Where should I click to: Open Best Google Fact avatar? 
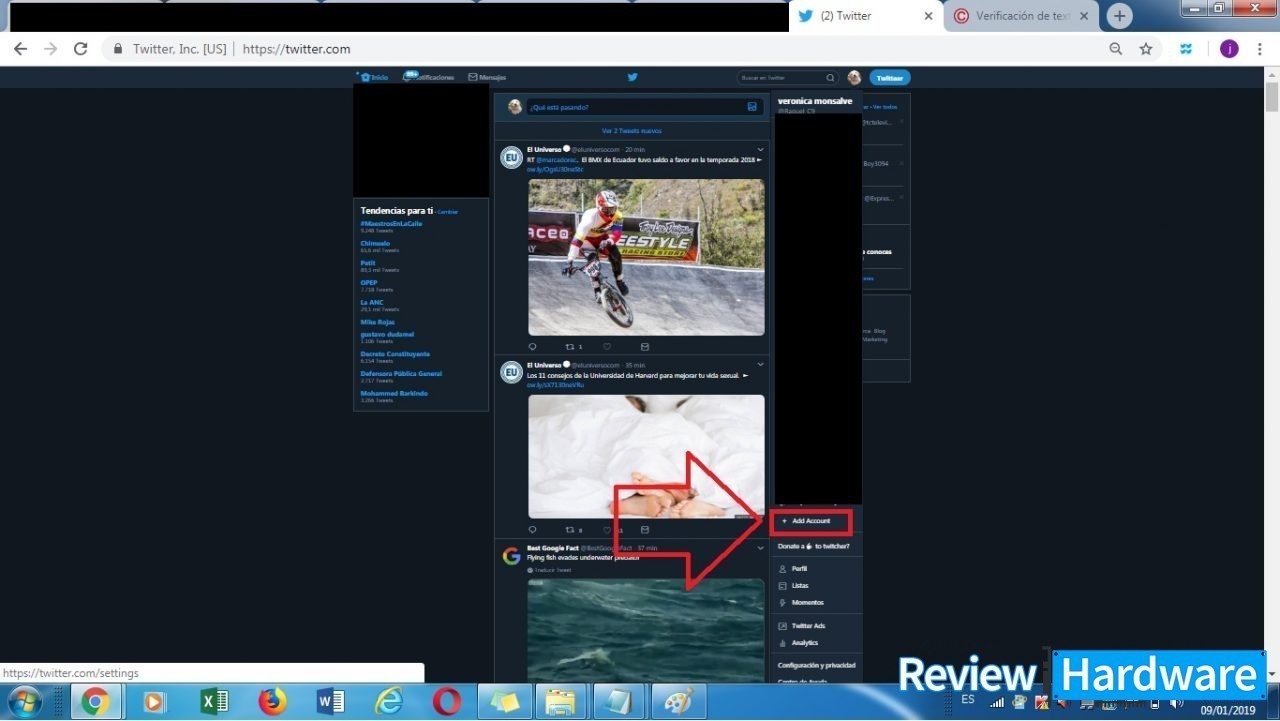coord(512,556)
